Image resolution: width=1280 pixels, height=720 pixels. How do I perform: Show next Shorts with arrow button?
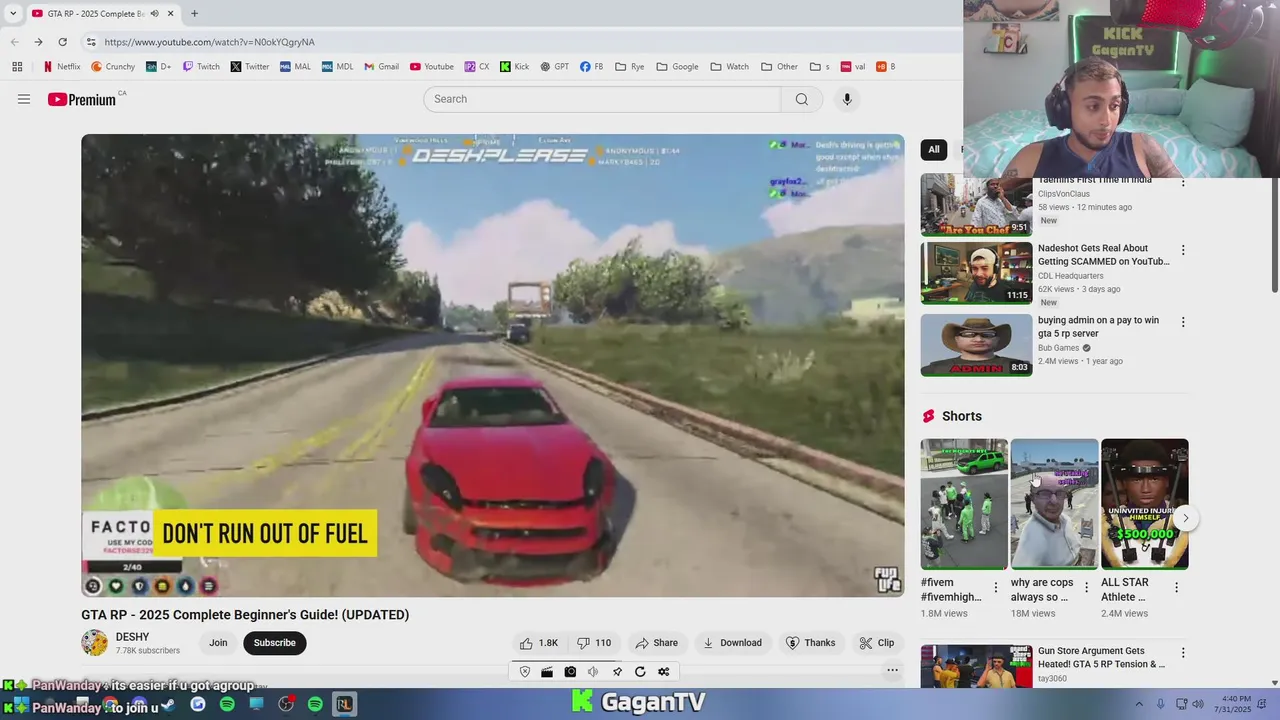(1185, 518)
